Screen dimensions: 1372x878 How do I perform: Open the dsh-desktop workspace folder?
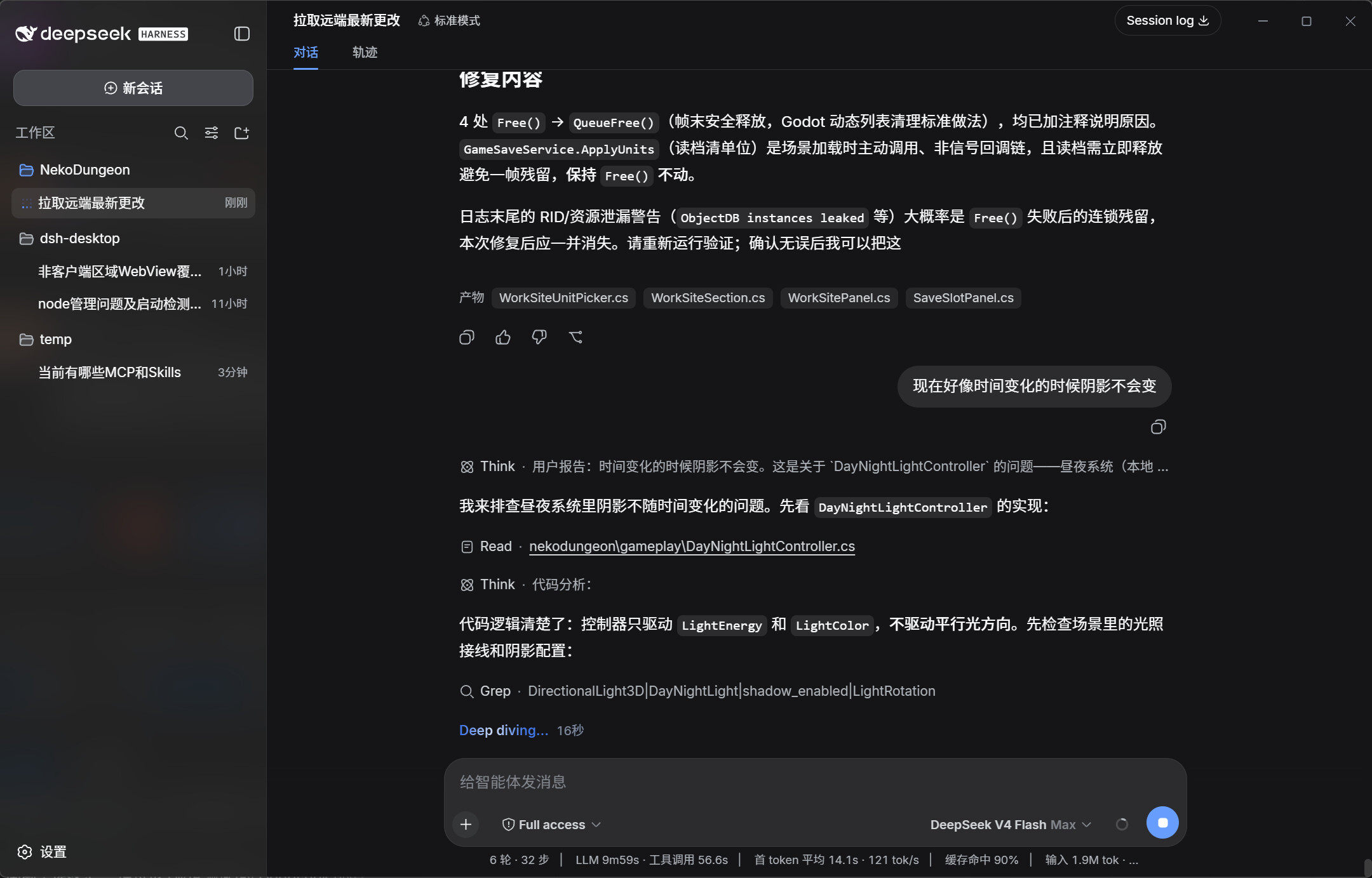(x=133, y=239)
